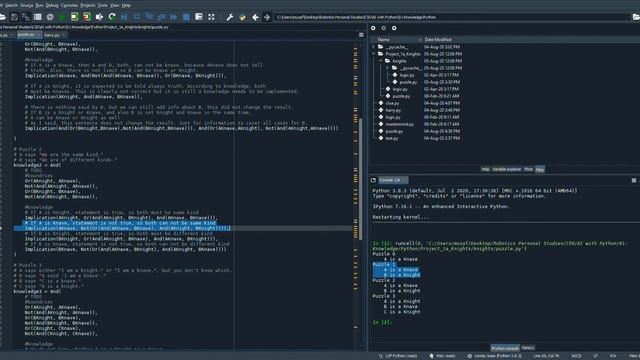
Task: Run current cell toolbar icon
Action: coord(74,17)
